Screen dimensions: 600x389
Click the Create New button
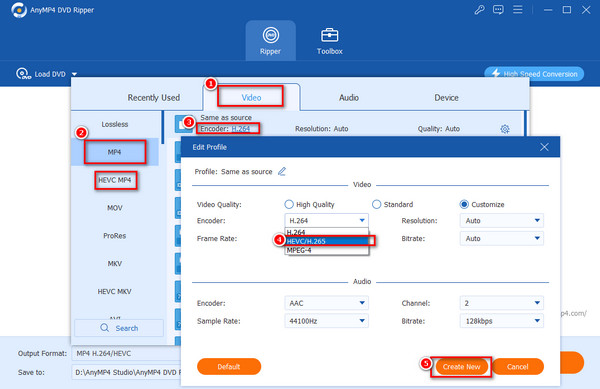(x=461, y=367)
